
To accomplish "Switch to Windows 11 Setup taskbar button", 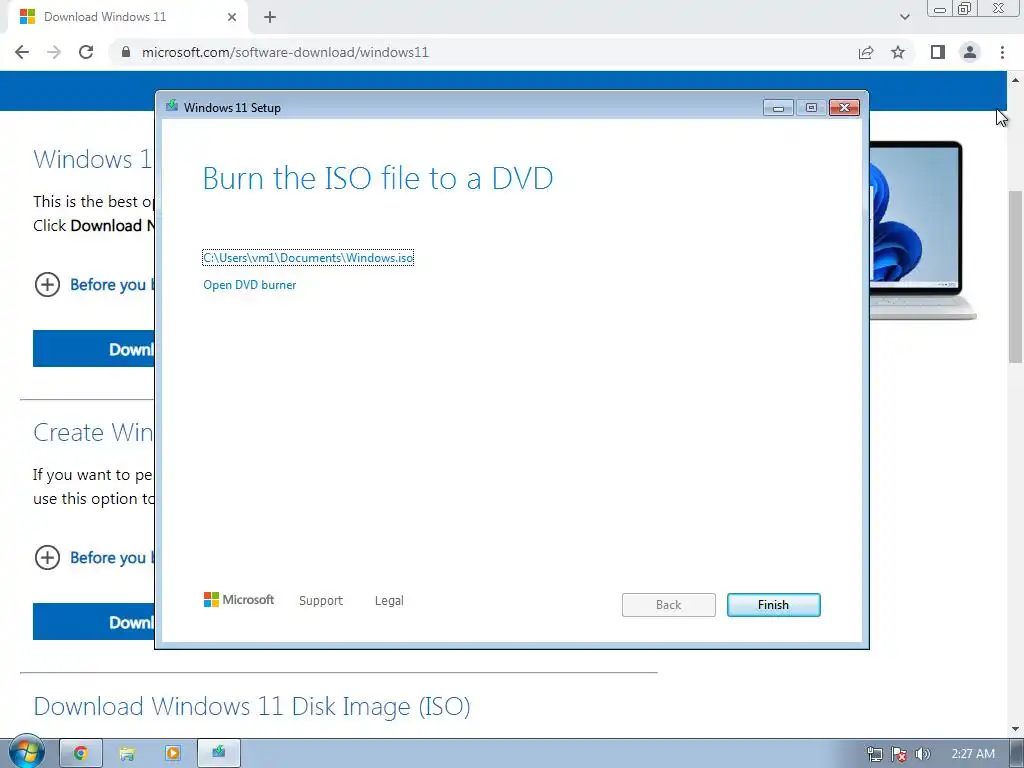I will (x=219, y=753).
